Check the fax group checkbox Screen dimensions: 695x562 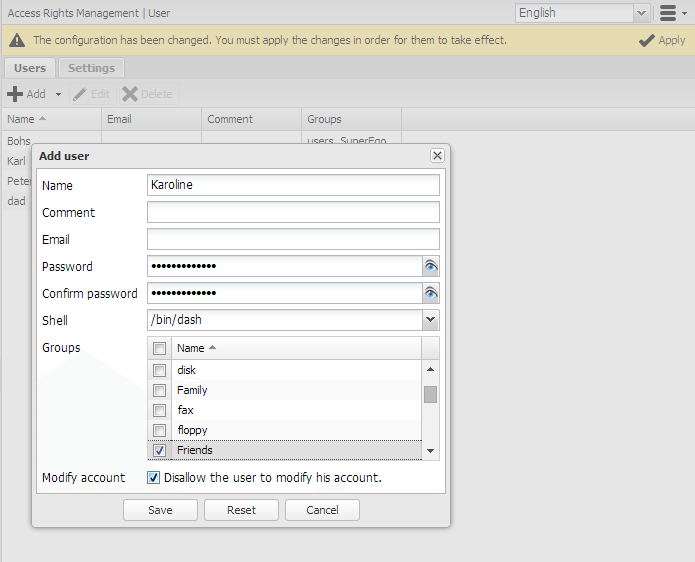pos(159,410)
